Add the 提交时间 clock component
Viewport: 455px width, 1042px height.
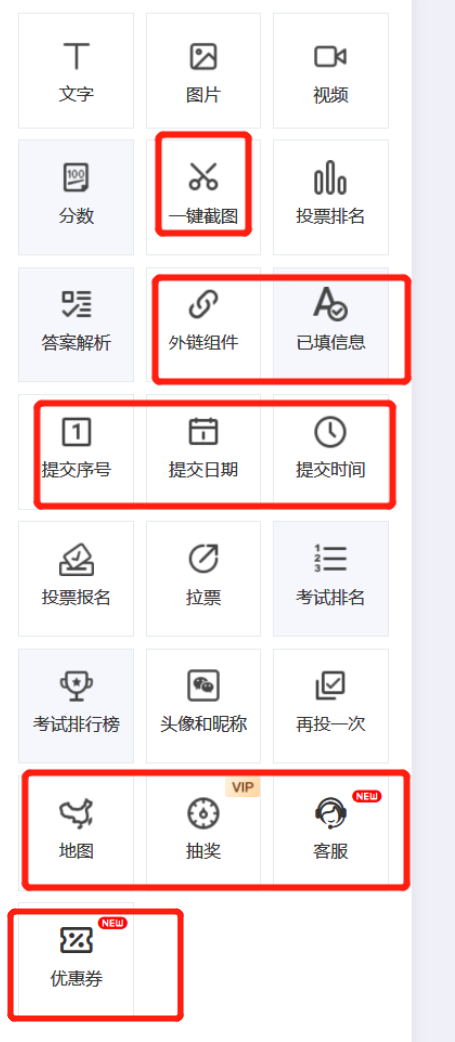(331, 451)
